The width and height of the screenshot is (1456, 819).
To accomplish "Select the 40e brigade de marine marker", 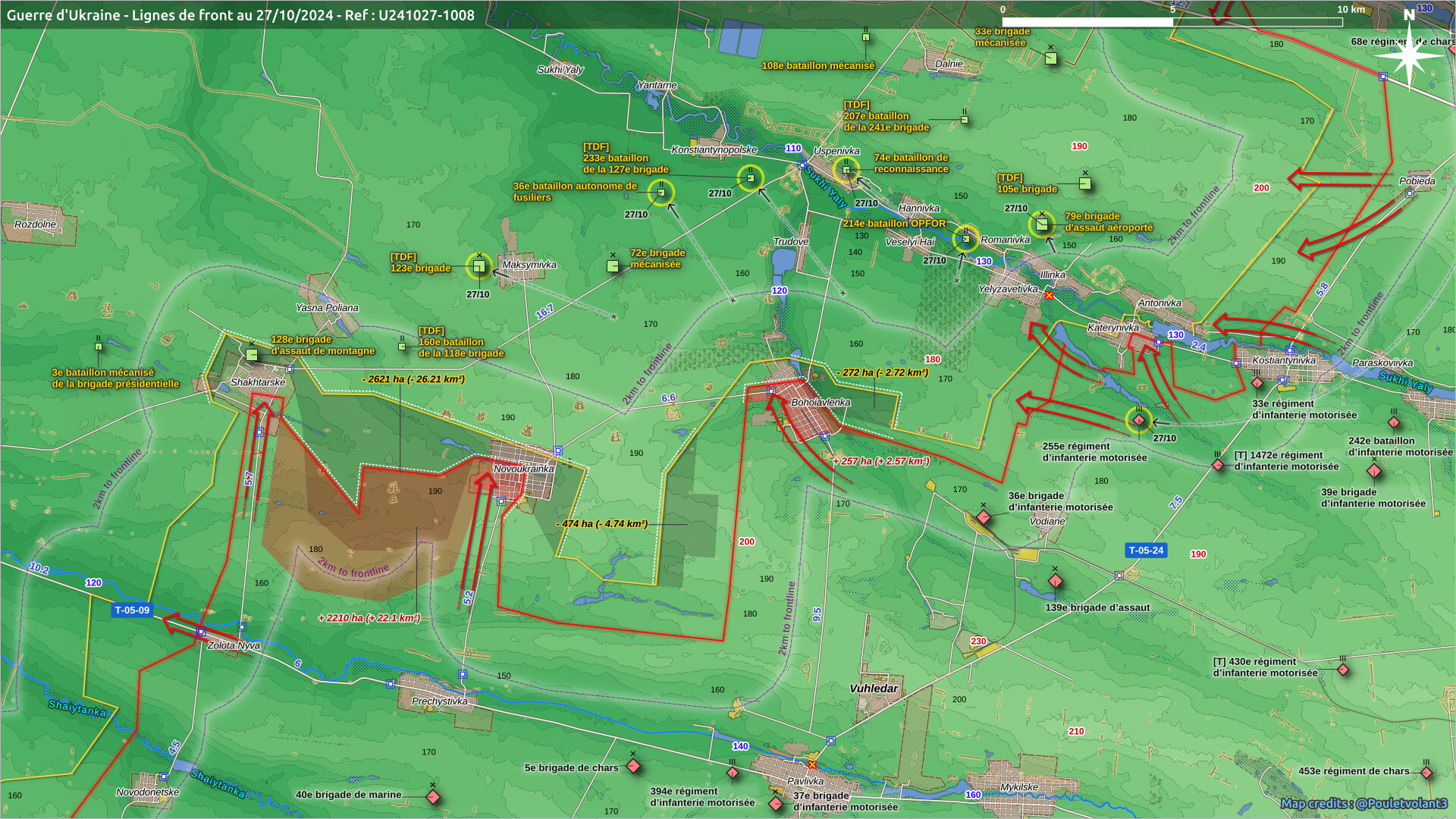I will click(x=433, y=797).
